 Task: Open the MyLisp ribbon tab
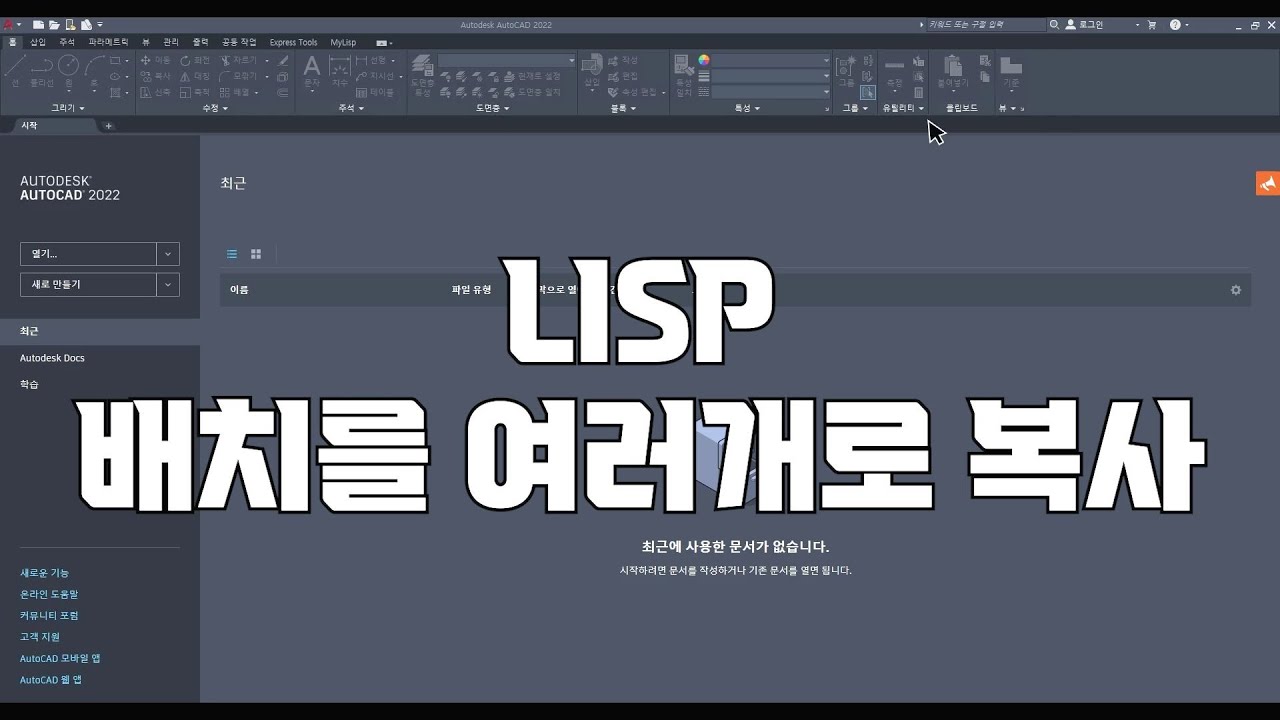click(x=343, y=42)
